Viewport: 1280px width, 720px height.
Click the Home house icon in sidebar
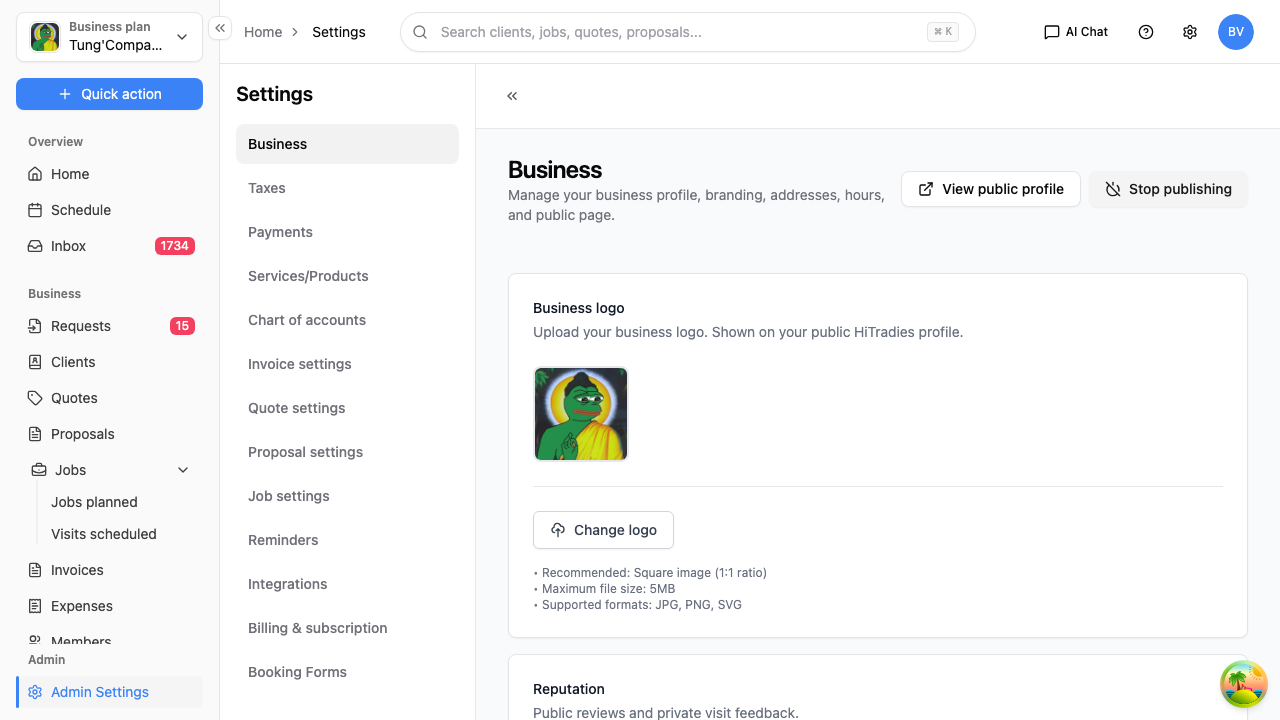pyautogui.click(x=35, y=174)
